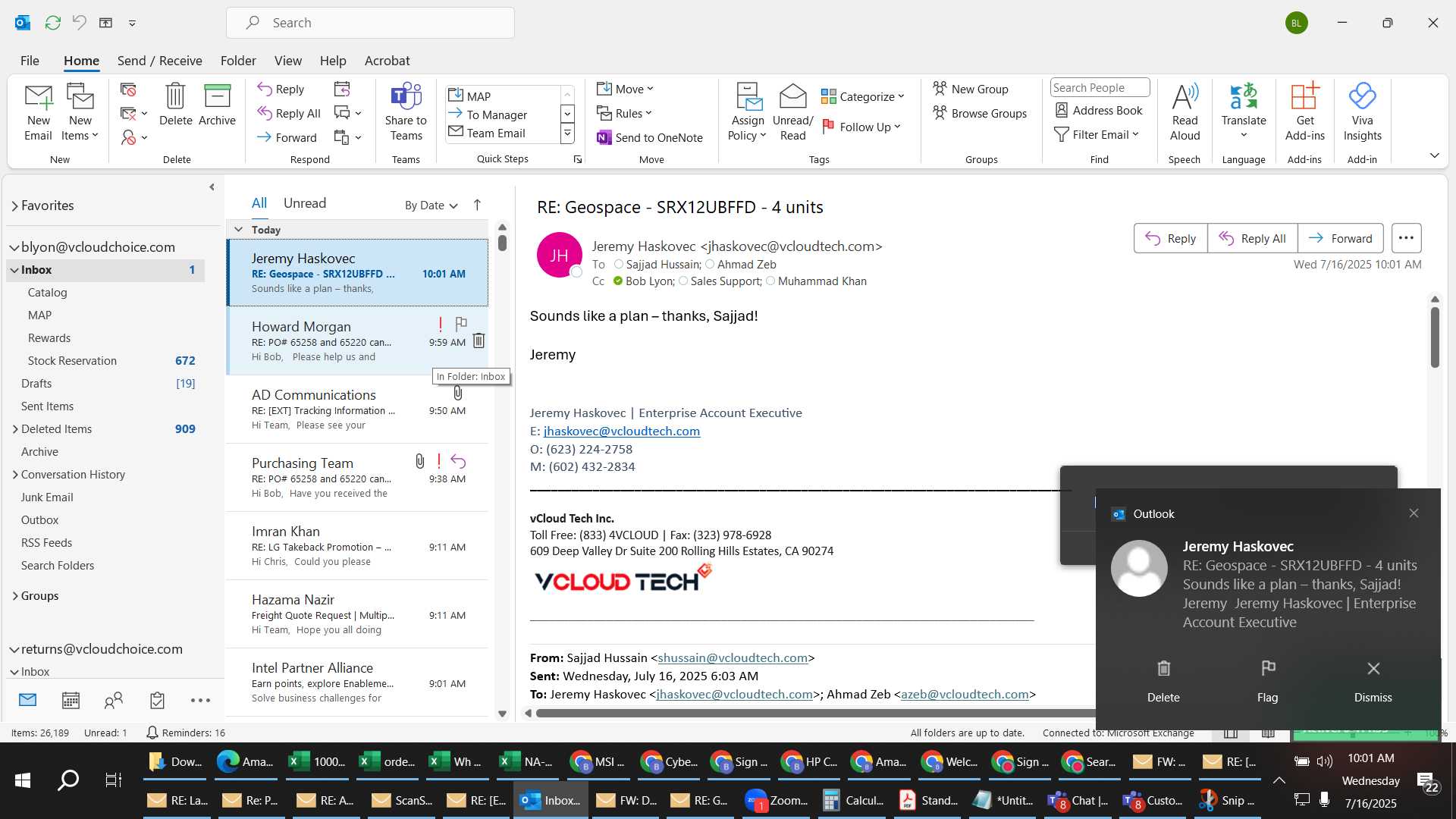Image resolution: width=1456 pixels, height=819 pixels.
Task: Click the Windows Start button
Action: pyautogui.click(x=23, y=780)
